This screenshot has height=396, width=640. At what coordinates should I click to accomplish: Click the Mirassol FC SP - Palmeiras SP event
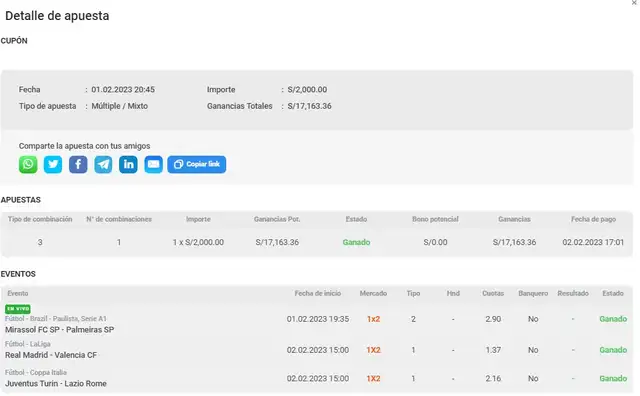[x=60, y=329]
